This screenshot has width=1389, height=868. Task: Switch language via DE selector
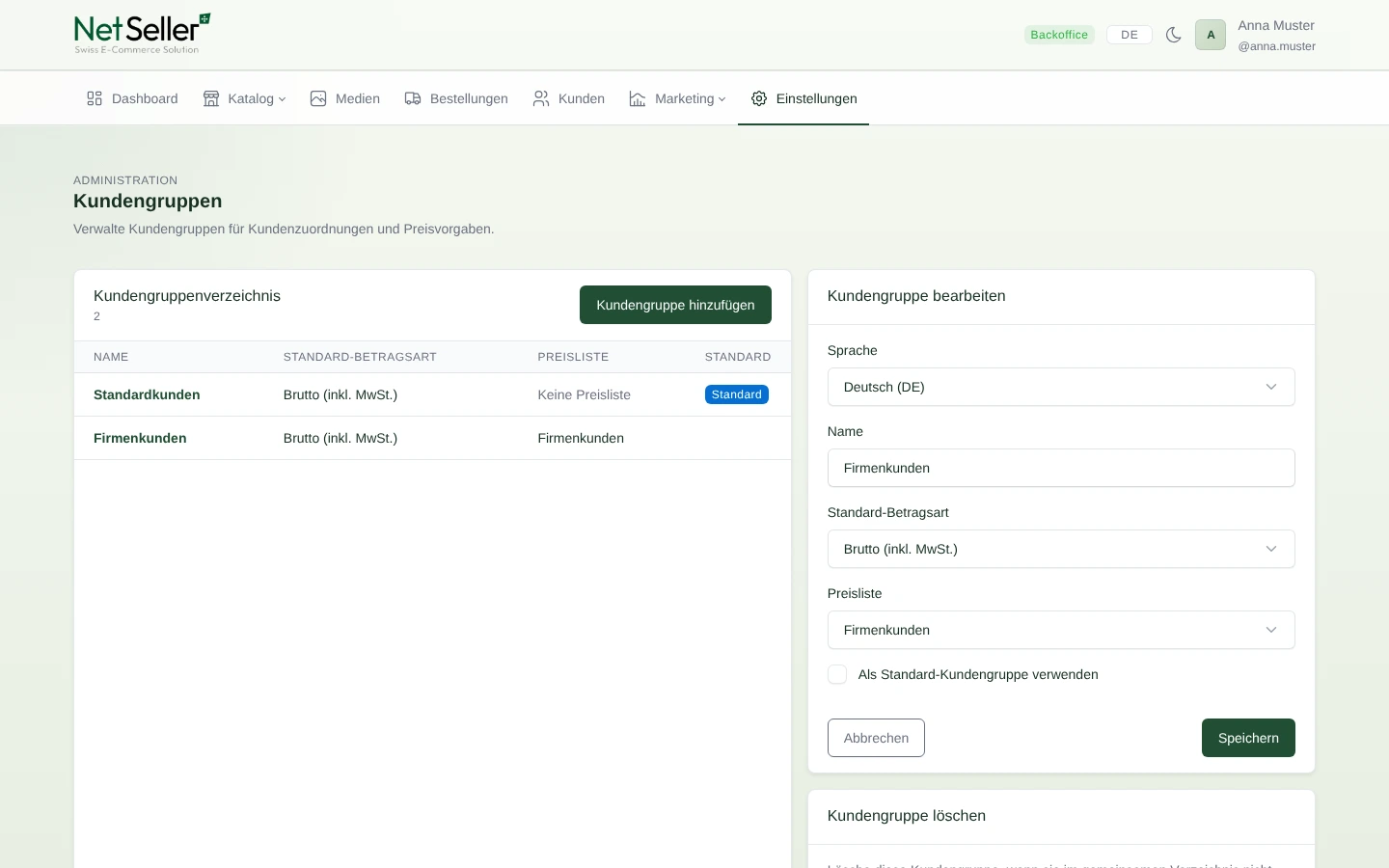coord(1130,35)
